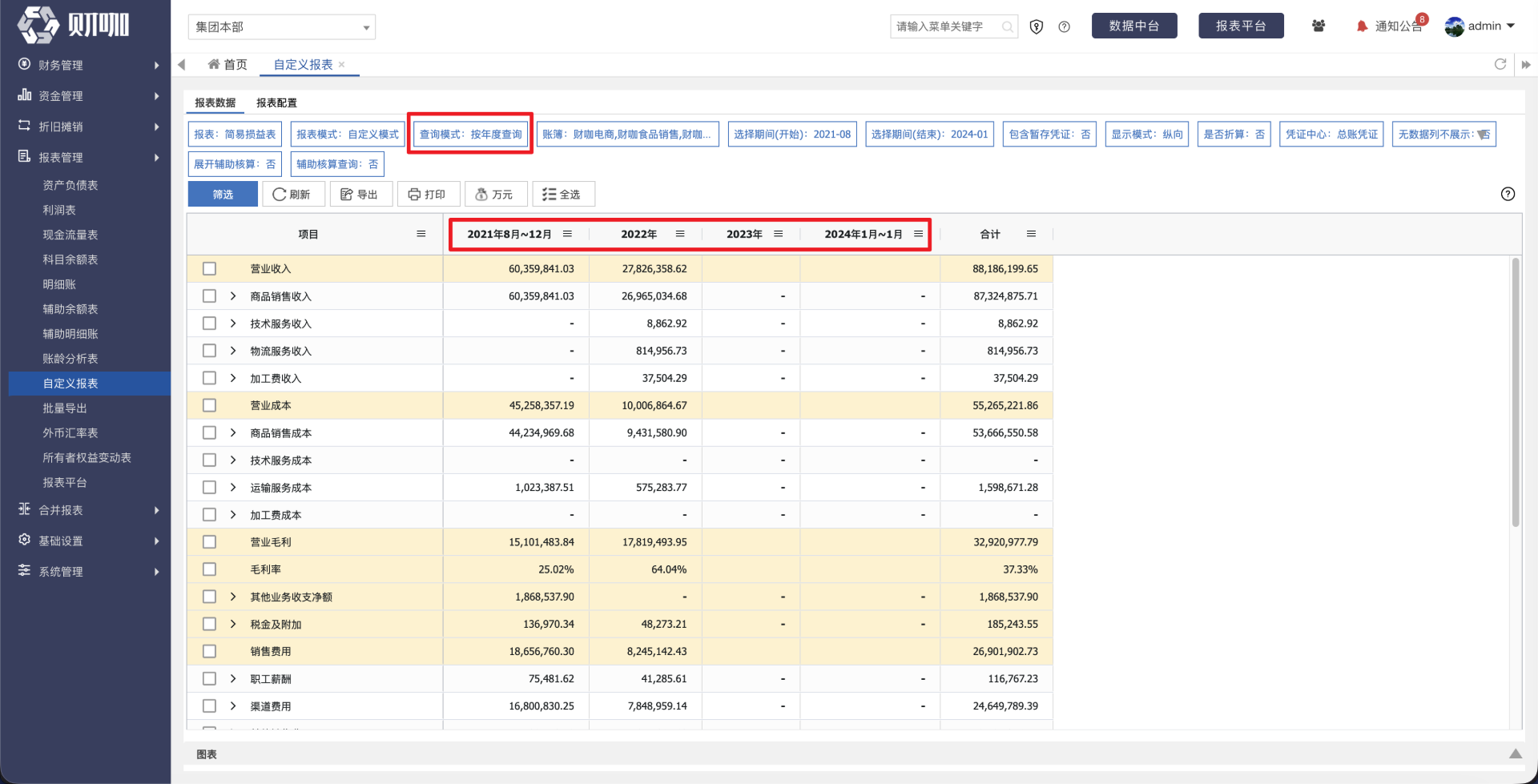The image size is (1538, 784).
Task: Open the 集团本部 organization dropdown
Action: coord(282,27)
